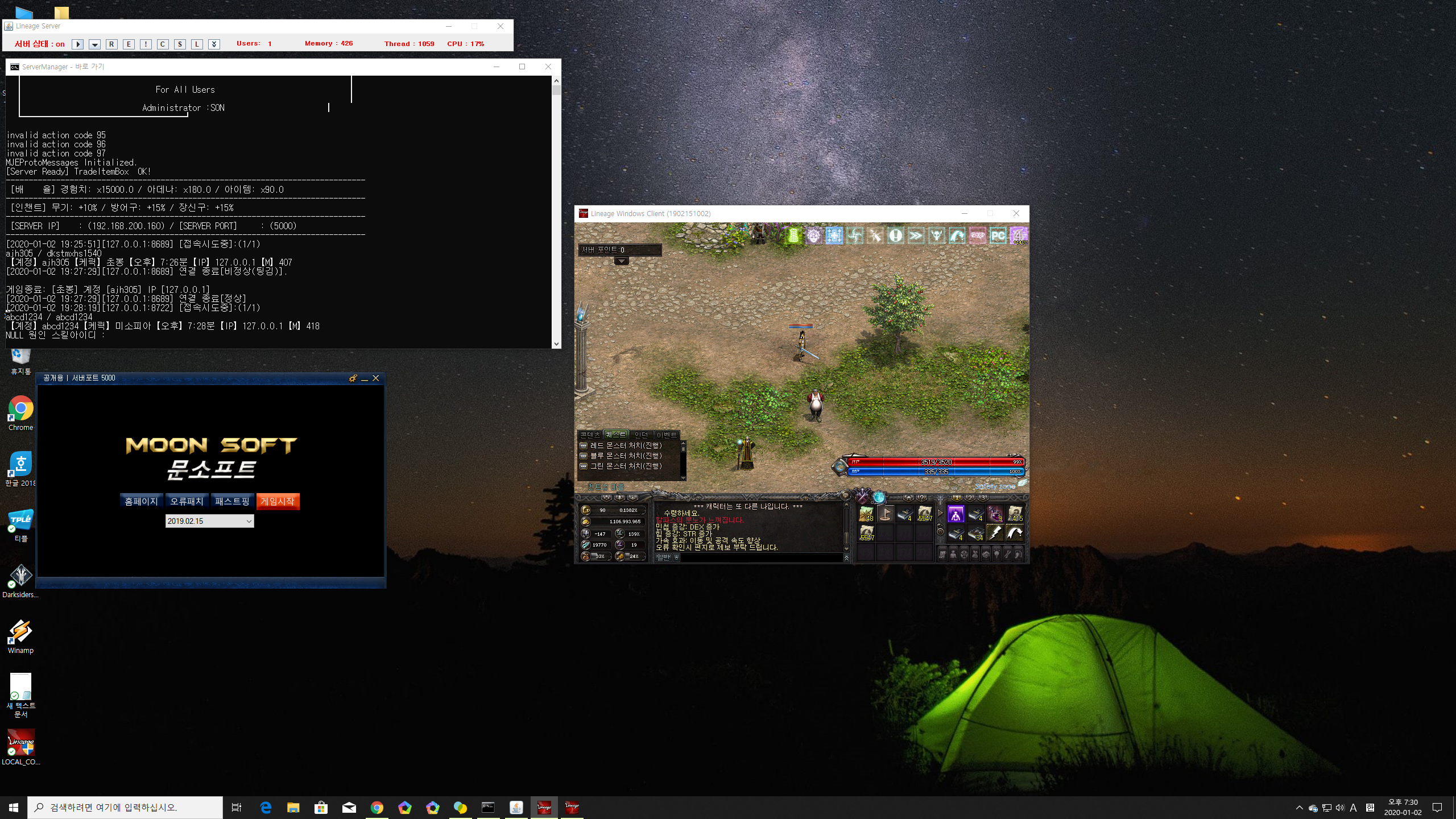Switch to the 이벤트 tab
The height and width of the screenshot is (819, 1456).
click(x=667, y=435)
